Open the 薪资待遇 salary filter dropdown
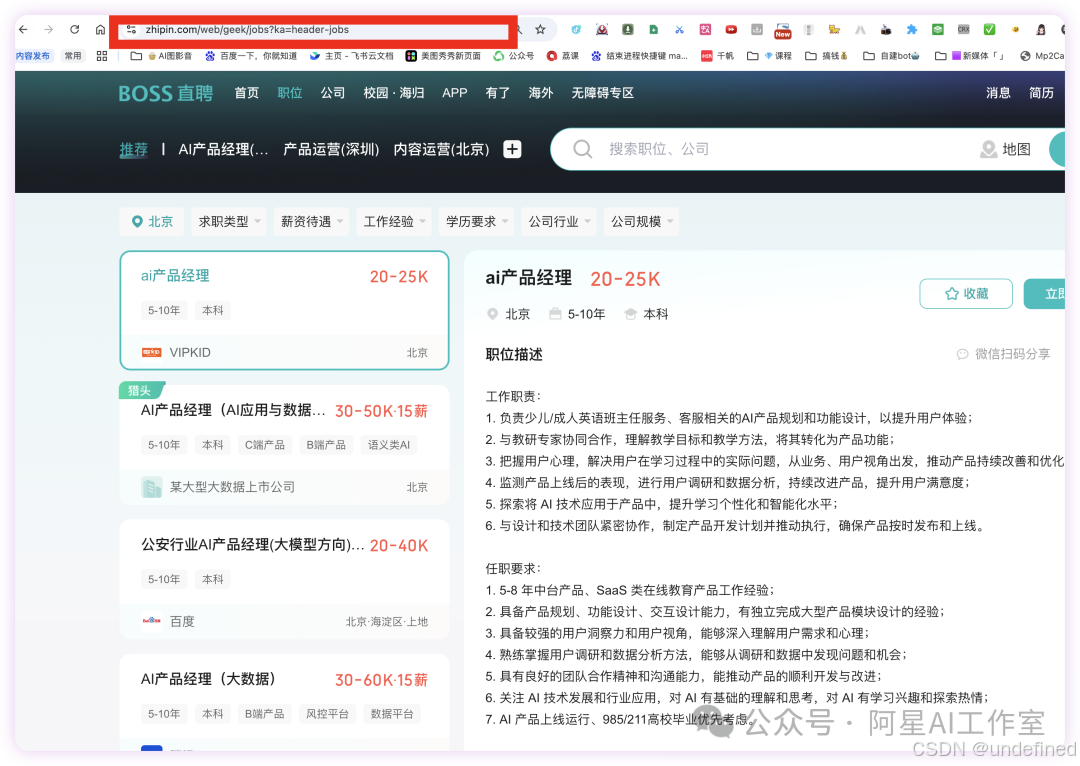 click(311, 221)
